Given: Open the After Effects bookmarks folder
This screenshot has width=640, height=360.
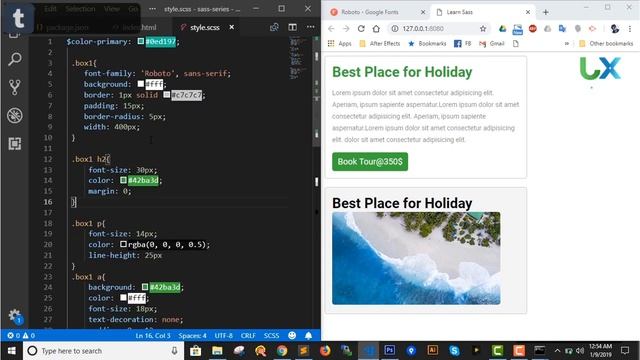Looking at the screenshot, I should pos(380,43).
